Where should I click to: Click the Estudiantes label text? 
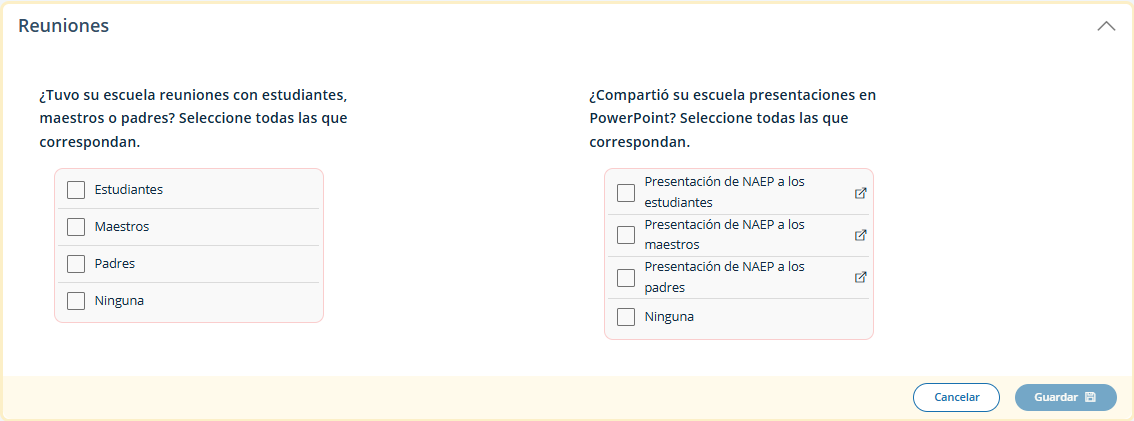click(128, 189)
